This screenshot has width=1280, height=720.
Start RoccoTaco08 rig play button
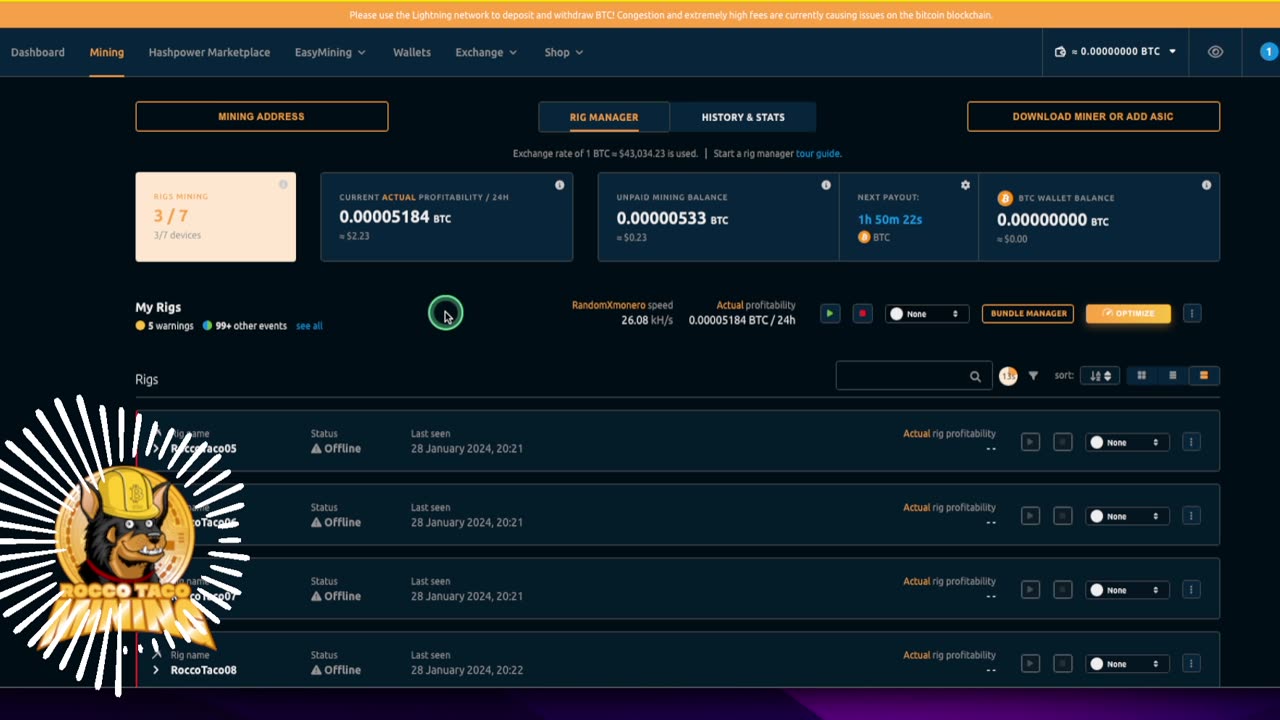1030,664
